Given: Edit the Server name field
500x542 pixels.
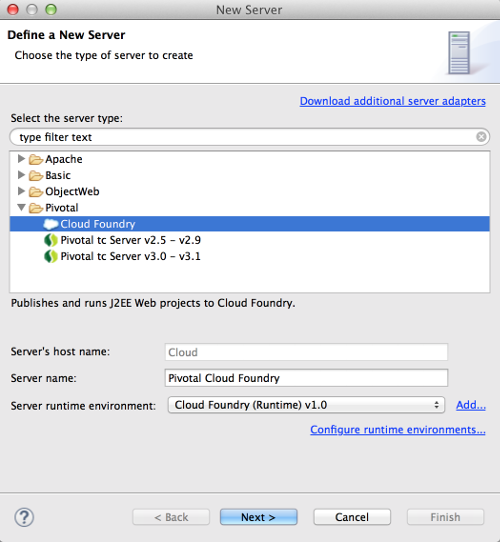Looking at the screenshot, I should click(x=306, y=378).
